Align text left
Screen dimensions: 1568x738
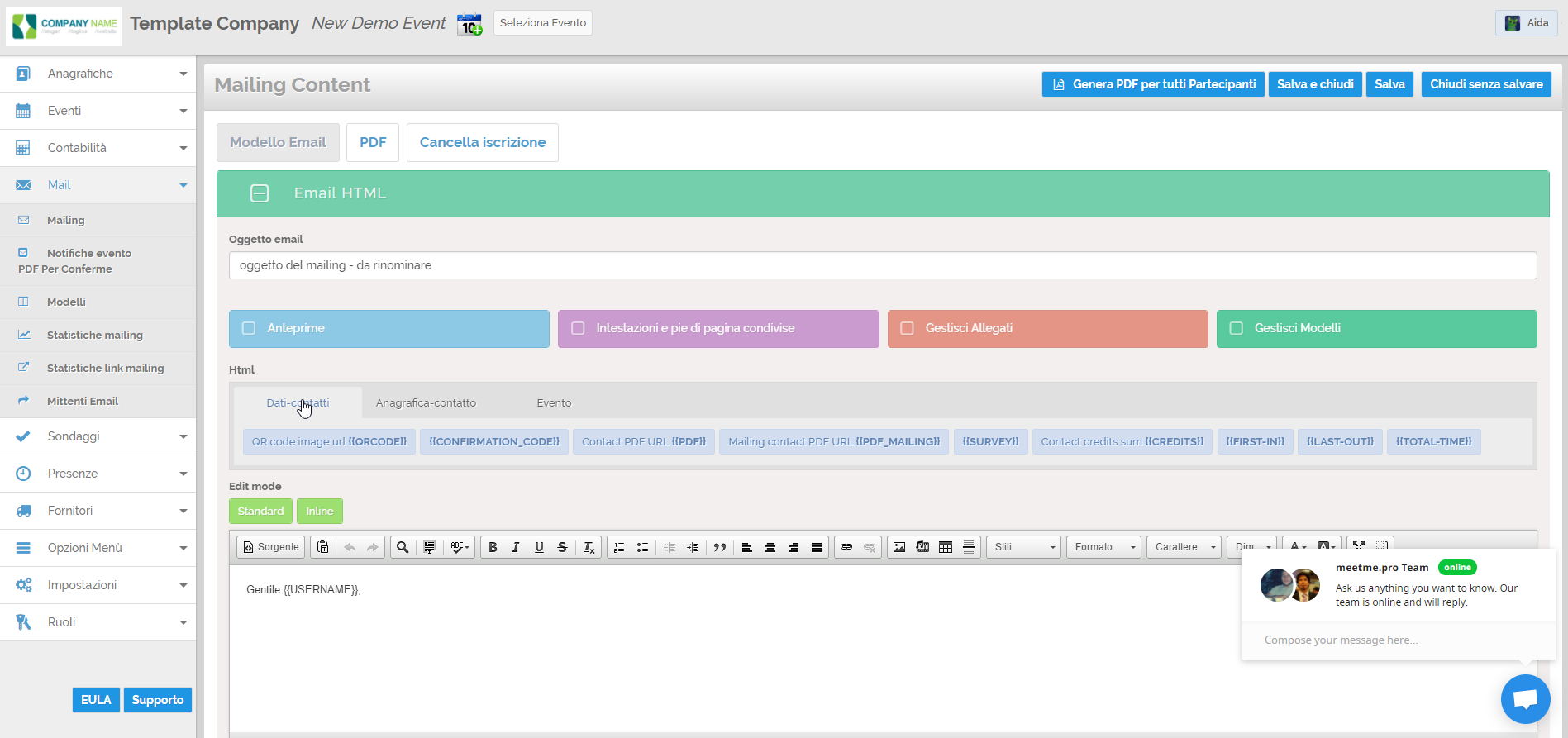click(x=746, y=547)
